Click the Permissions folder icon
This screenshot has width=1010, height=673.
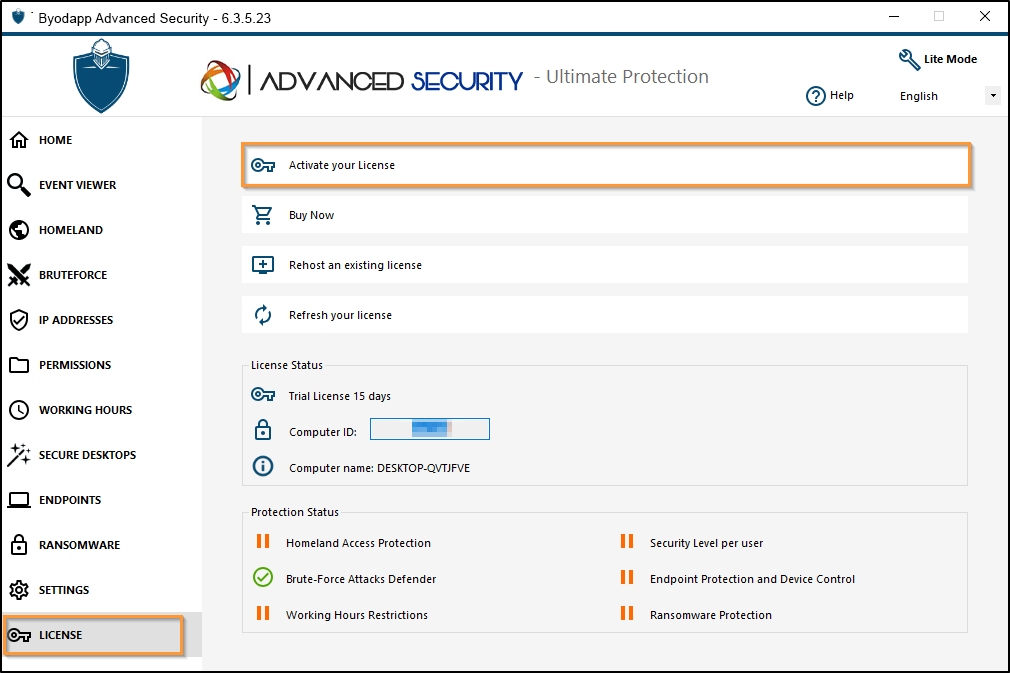point(19,365)
